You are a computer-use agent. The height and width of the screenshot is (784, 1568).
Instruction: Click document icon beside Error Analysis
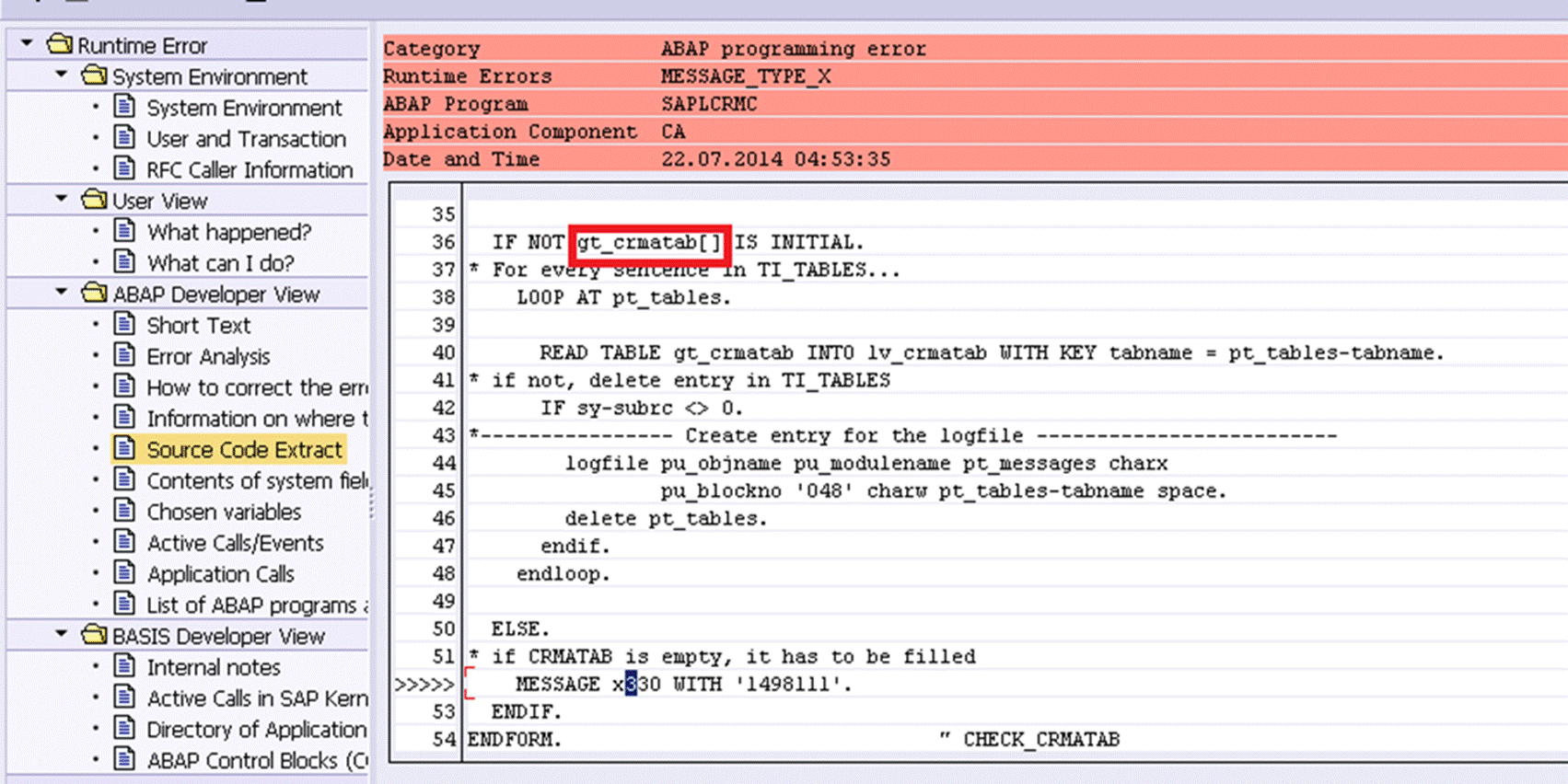(x=124, y=355)
